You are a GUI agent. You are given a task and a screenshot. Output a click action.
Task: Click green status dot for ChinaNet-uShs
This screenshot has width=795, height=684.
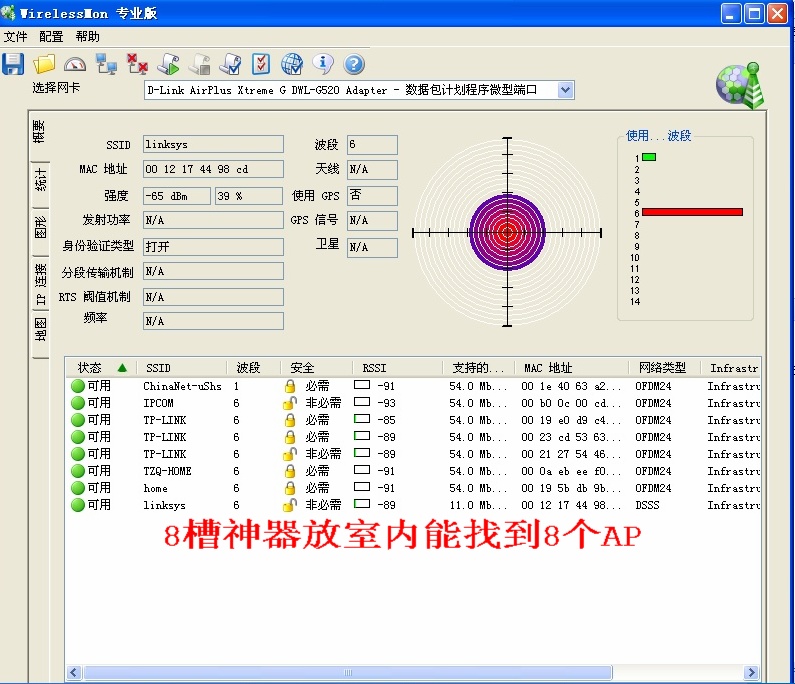pos(78,386)
